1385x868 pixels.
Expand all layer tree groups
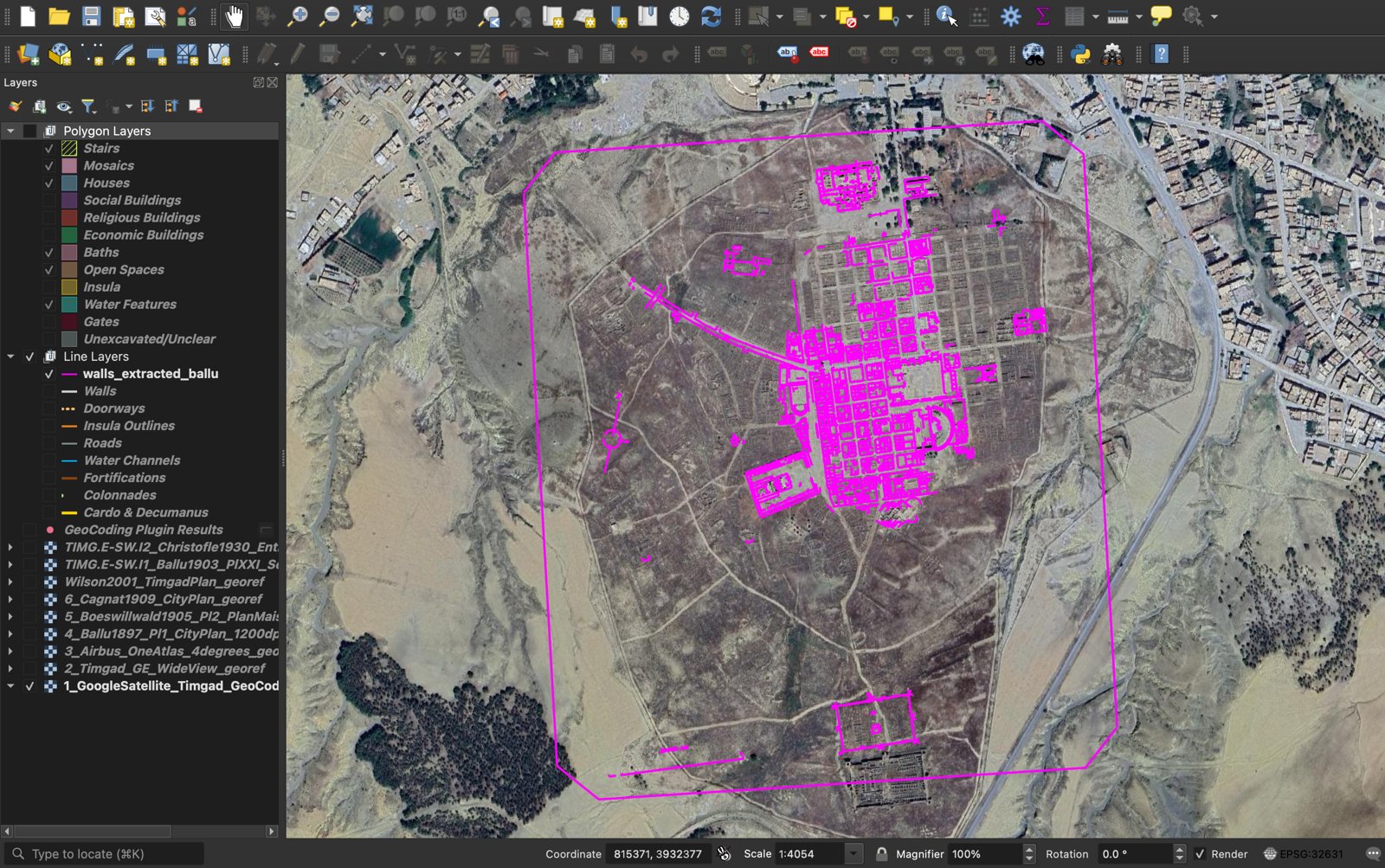(147, 106)
